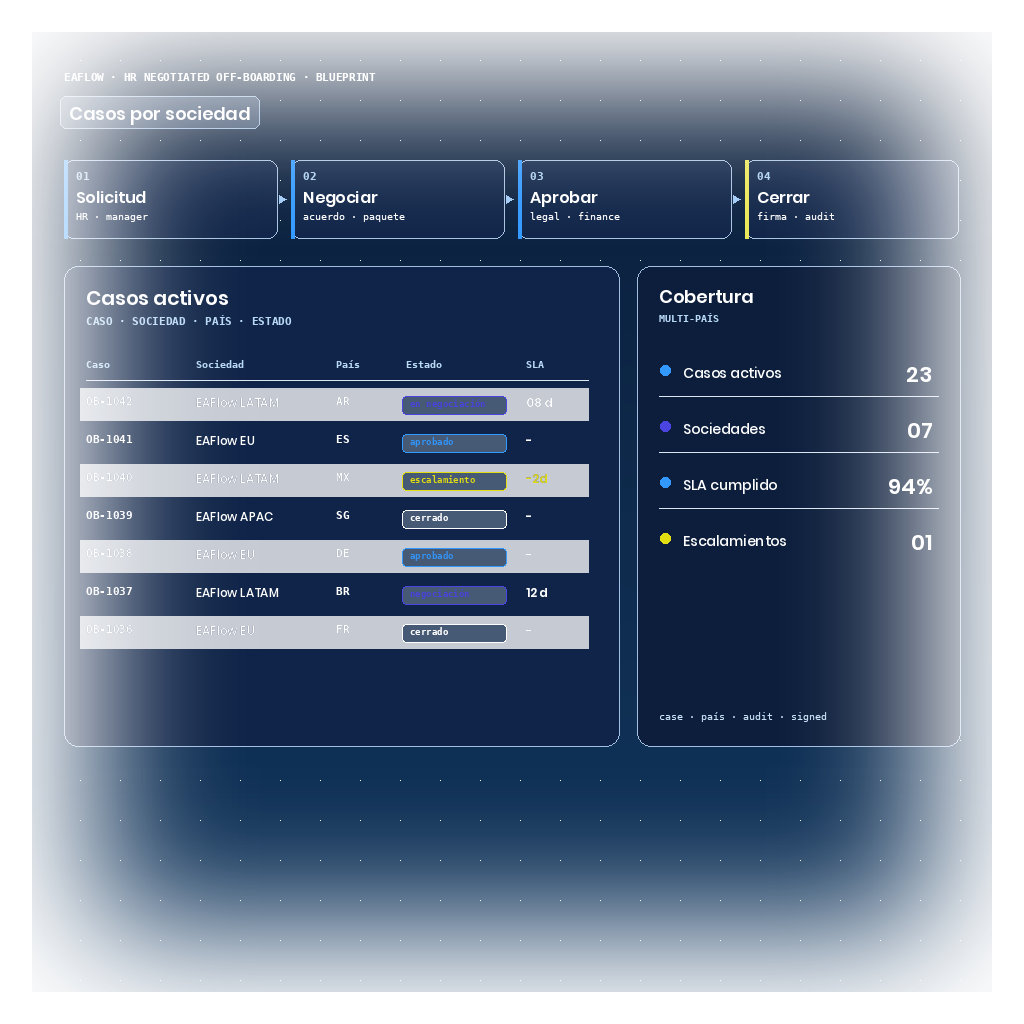Open case OB-1039

[334, 518]
